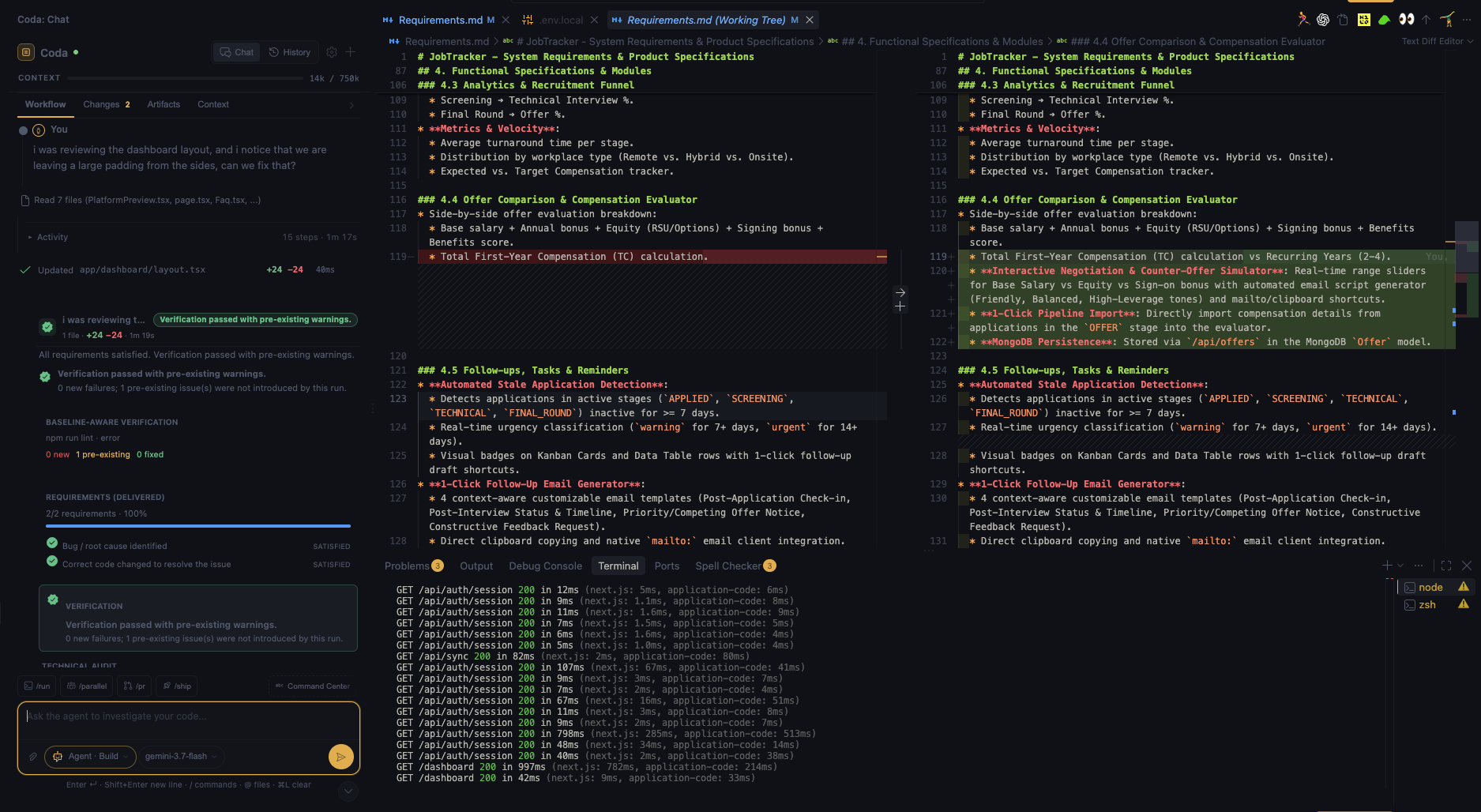Open the new terminal launch profile dropdown
The width and height of the screenshot is (1481, 812).
[1400, 566]
